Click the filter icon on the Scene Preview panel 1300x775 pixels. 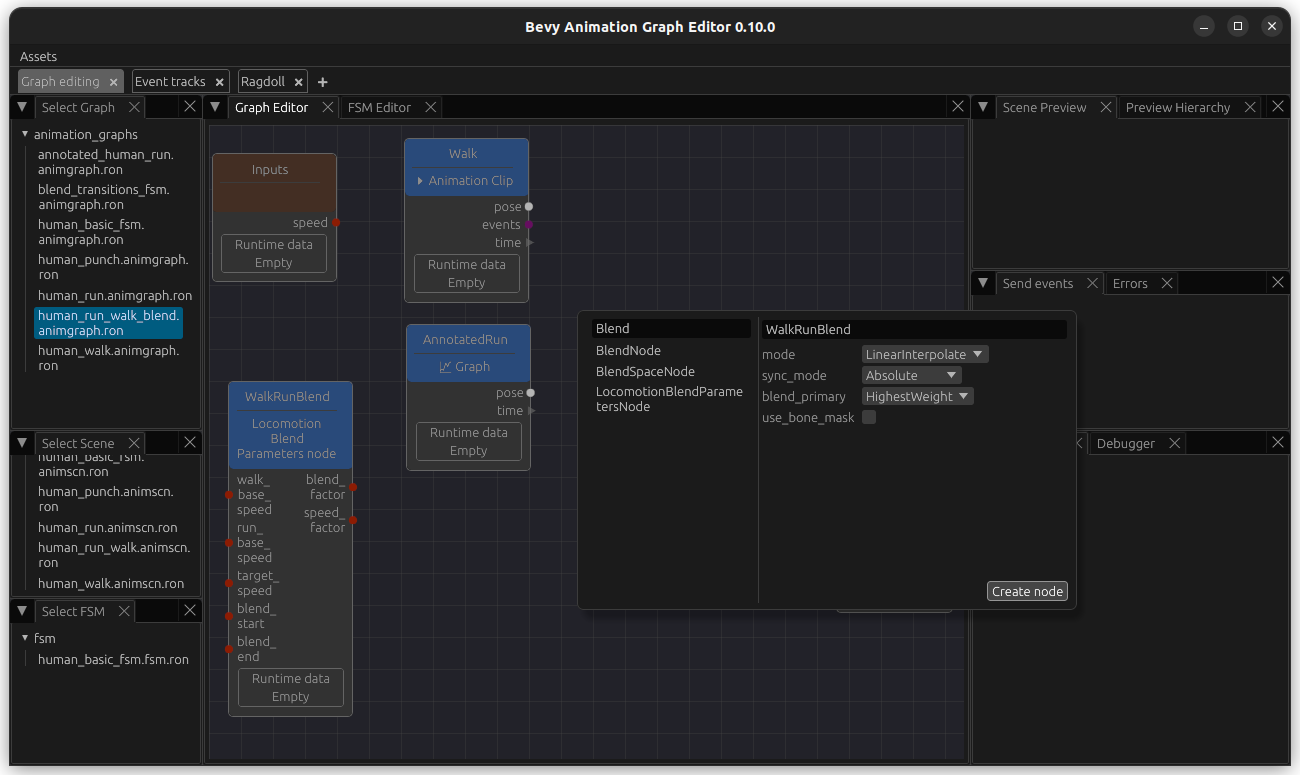(x=983, y=107)
